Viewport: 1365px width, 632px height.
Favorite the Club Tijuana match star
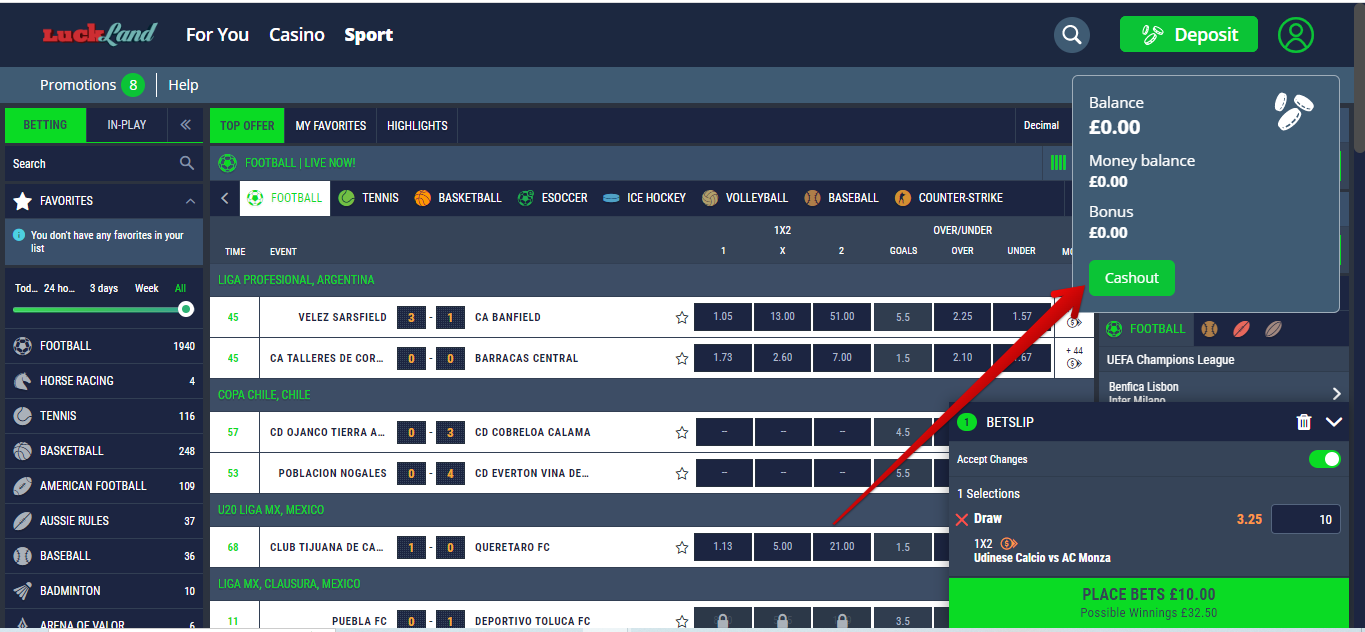682,547
